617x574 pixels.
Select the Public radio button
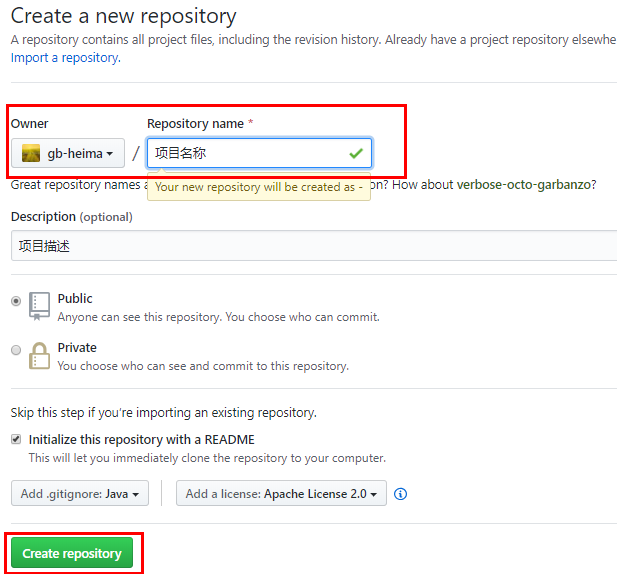pyautogui.click(x=16, y=301)
